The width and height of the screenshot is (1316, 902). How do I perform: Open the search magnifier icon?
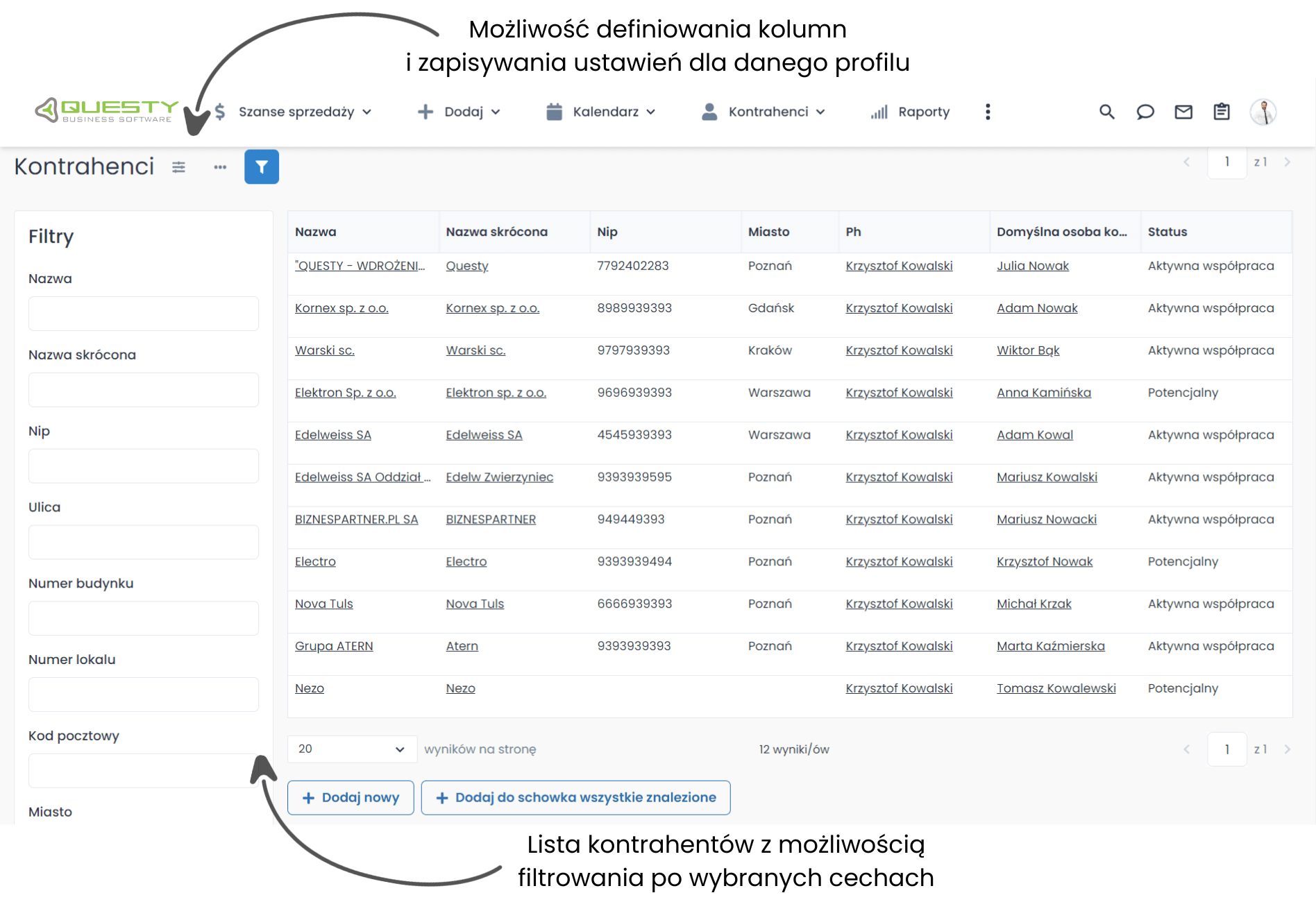(1106, 112)
